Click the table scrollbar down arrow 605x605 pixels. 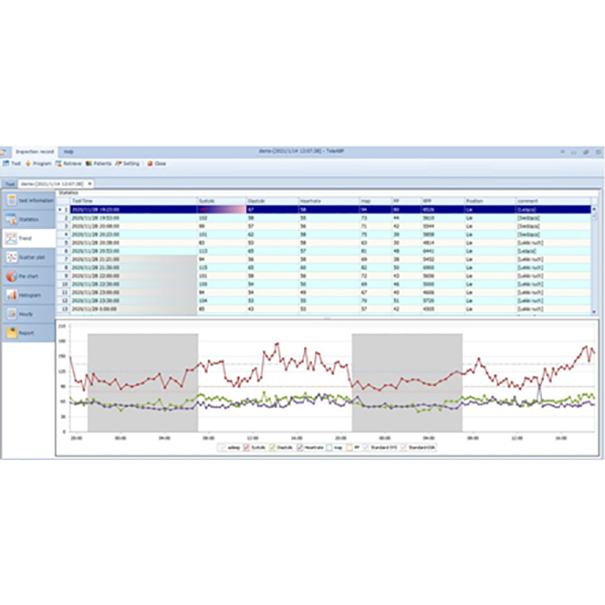click(x=594, y=312)
